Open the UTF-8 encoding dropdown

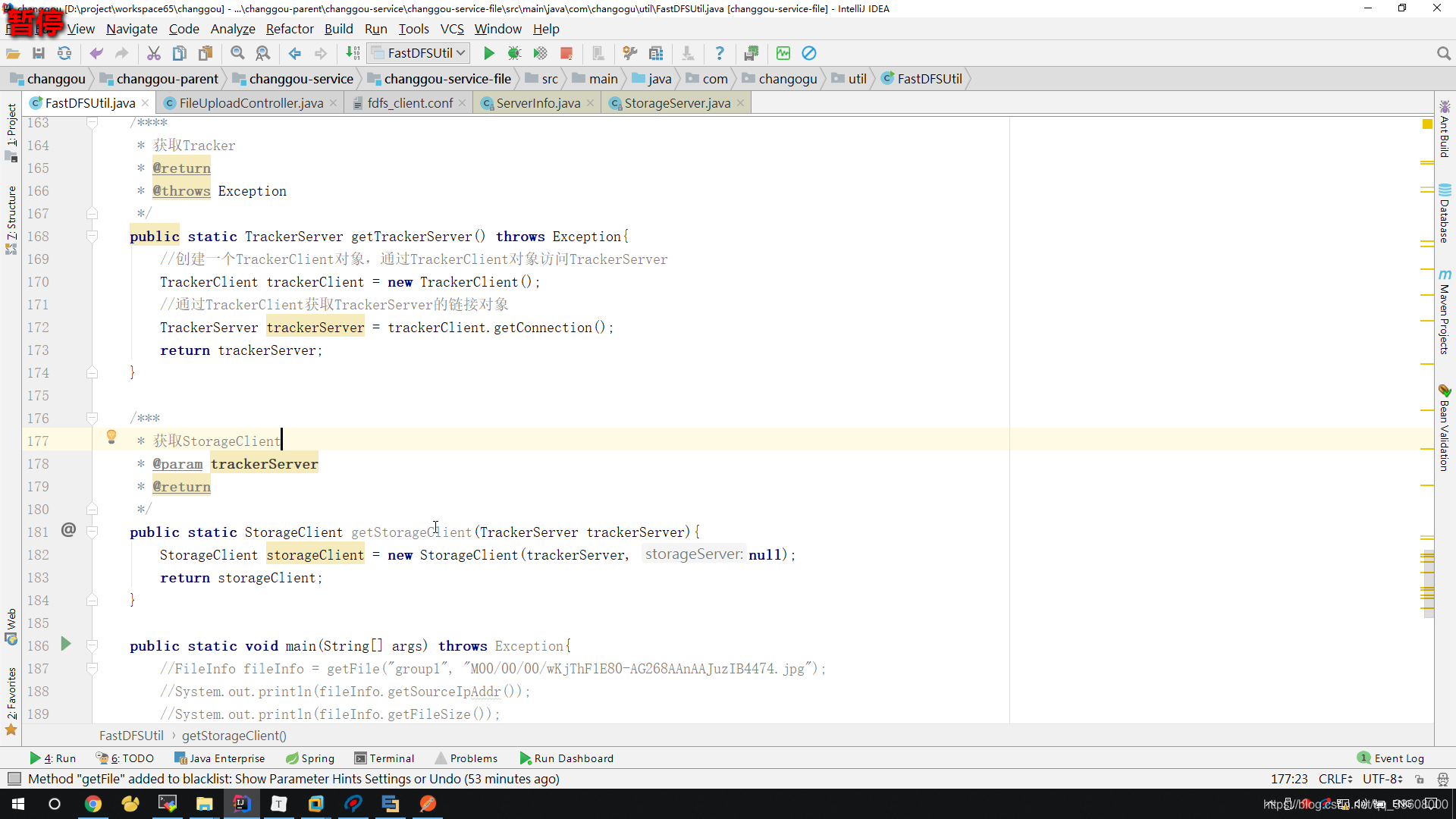tap(1382, 779)
